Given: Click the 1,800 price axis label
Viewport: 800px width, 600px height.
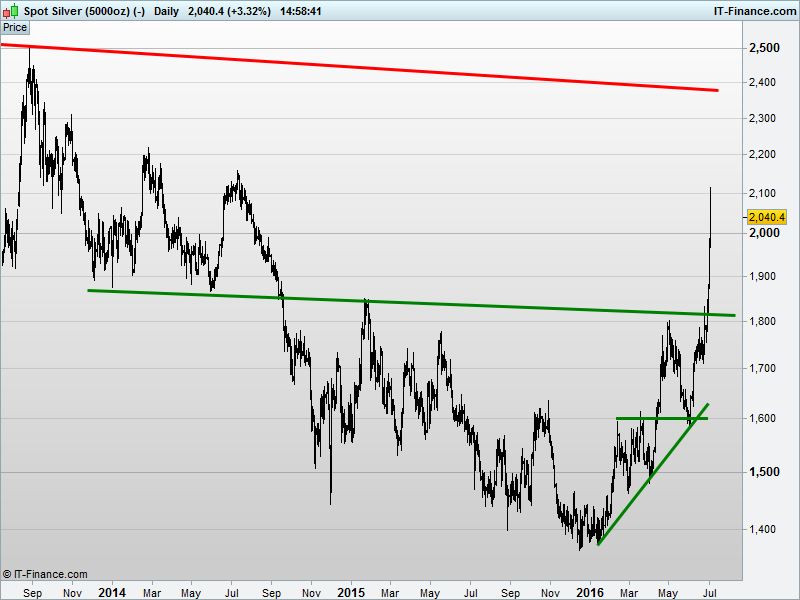Looking at the screenshot, I should pos(762,321).
